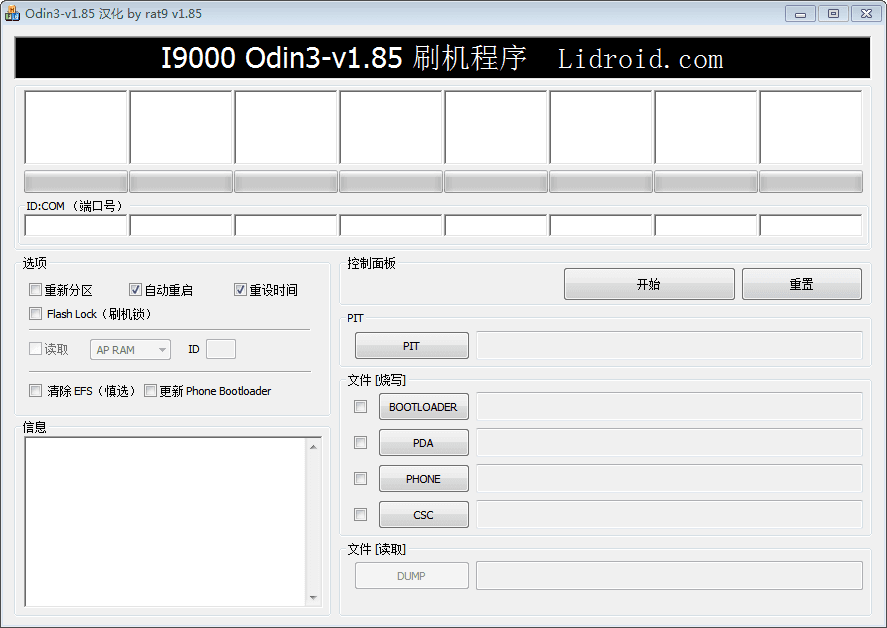Click the message log scroll-down arrow
The width and height of the screenshot is (887, 628).
(313, 597)
